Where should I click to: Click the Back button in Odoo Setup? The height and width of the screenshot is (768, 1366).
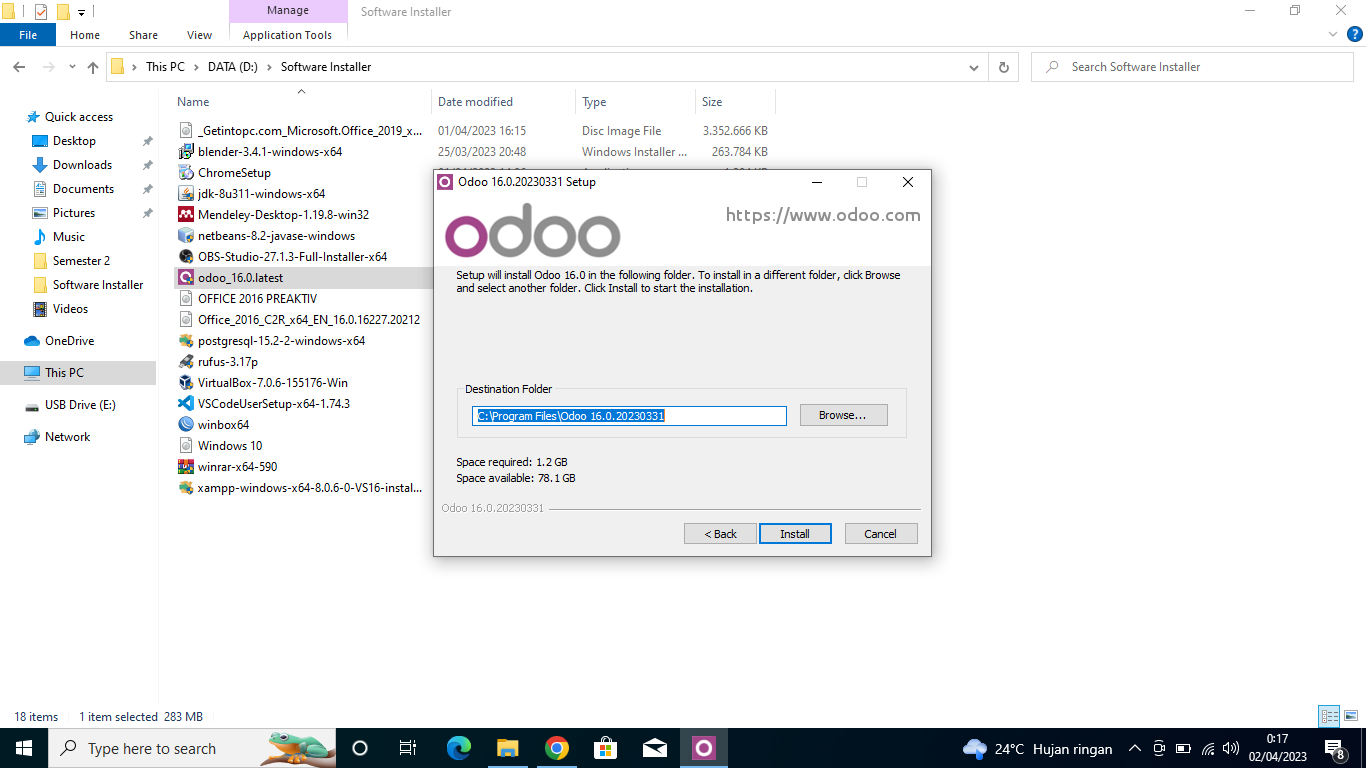click(720, 534)
